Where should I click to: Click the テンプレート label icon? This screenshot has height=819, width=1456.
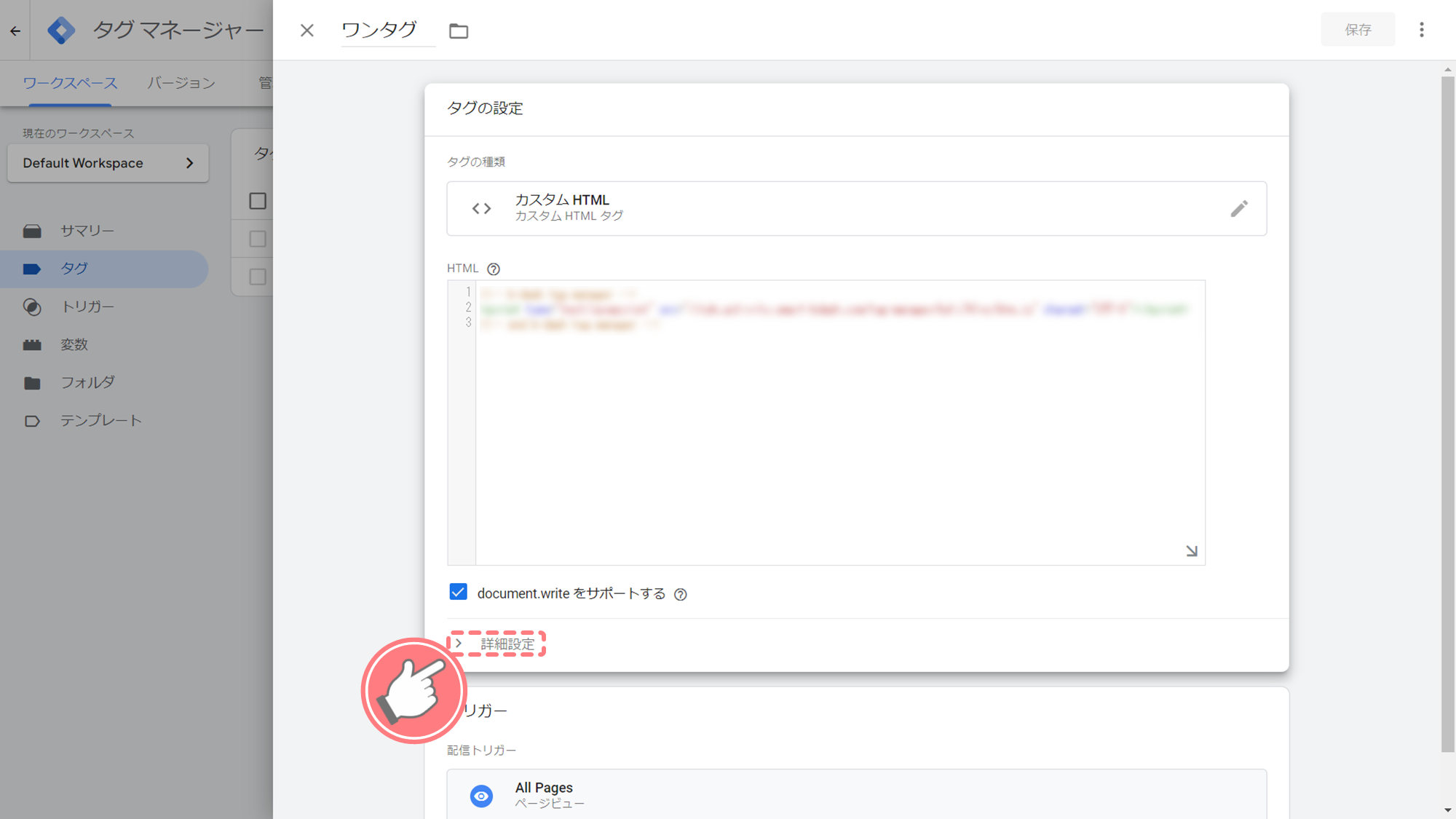coord(32,421)
